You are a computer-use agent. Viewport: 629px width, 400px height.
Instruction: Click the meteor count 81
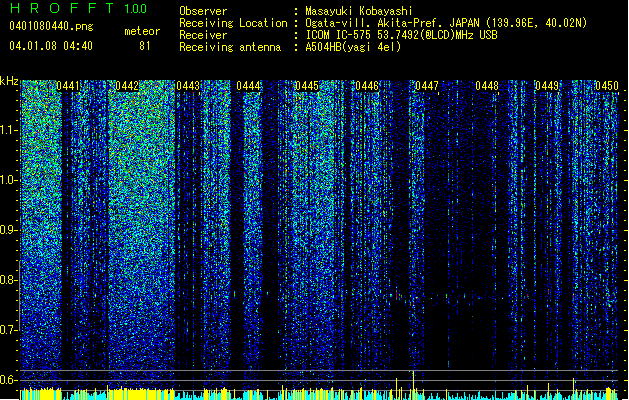(144, 46)
